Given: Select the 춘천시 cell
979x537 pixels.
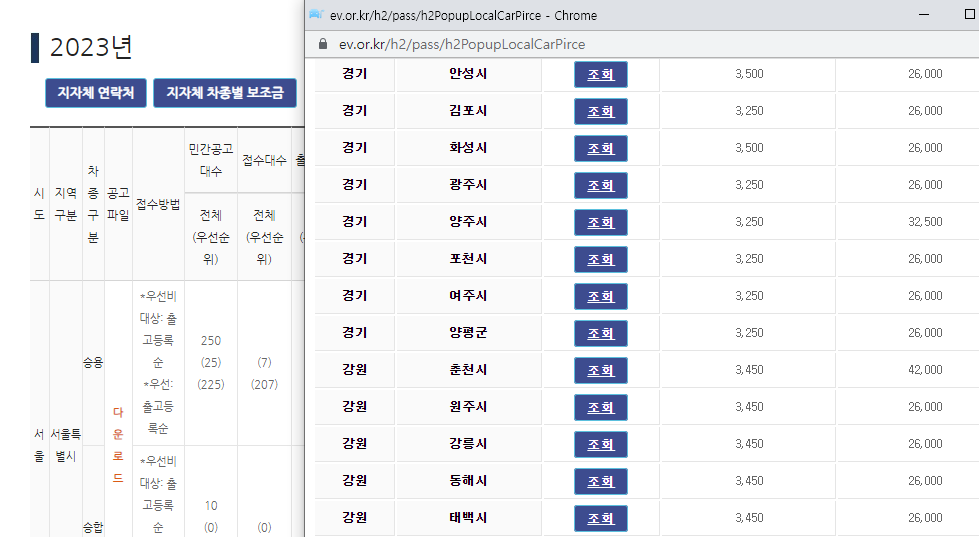Looking at the screenshot, I should click(x=468, y=370).
